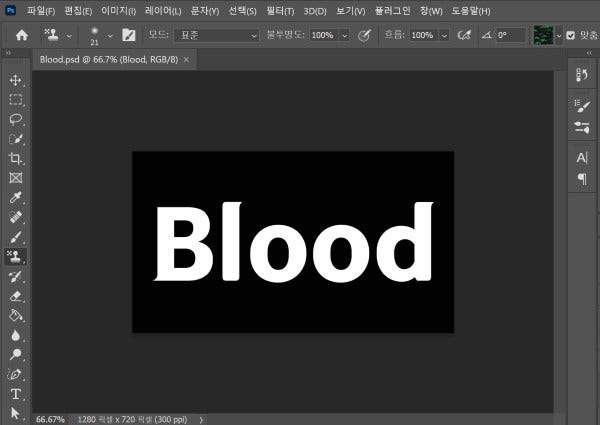
Task: Open the 3D(D) menu
Action: (x=315, y=11)
